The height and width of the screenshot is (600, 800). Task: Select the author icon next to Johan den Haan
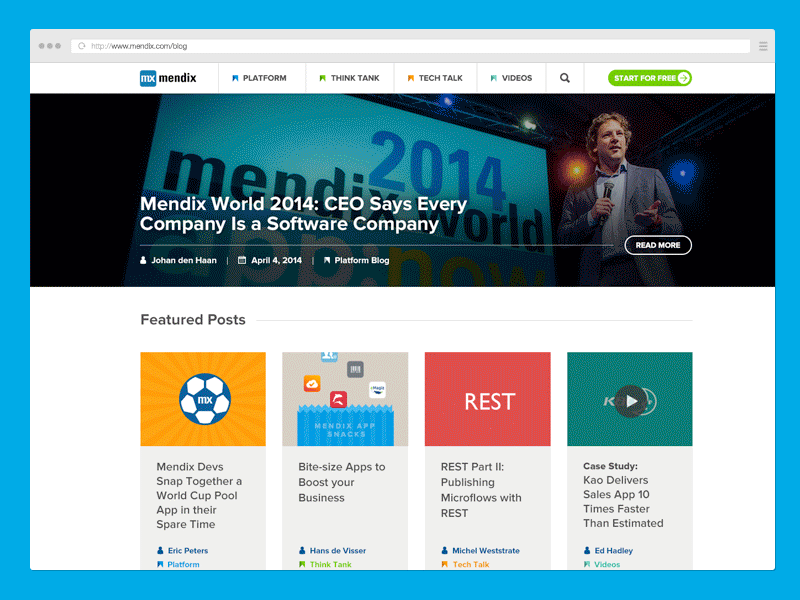coord(145,260)
